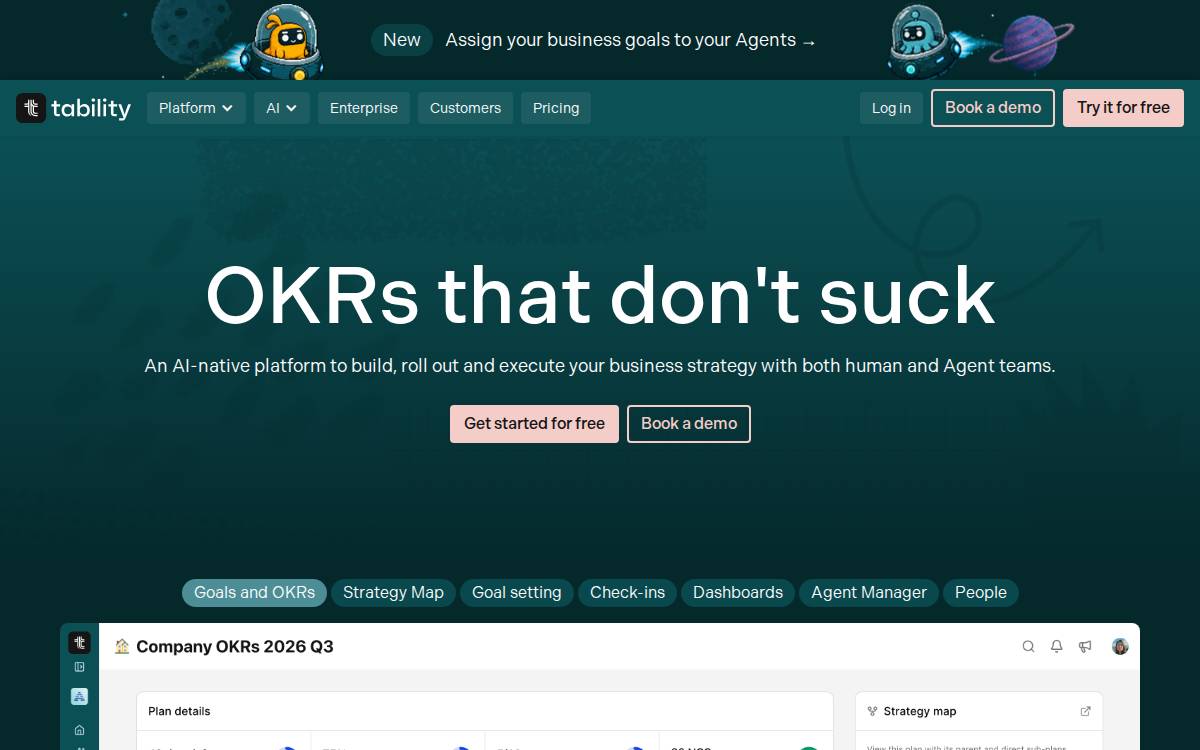Go to the home icon in the preview sidebar
The image size is (1200, 750).
[x=80, y=730]
